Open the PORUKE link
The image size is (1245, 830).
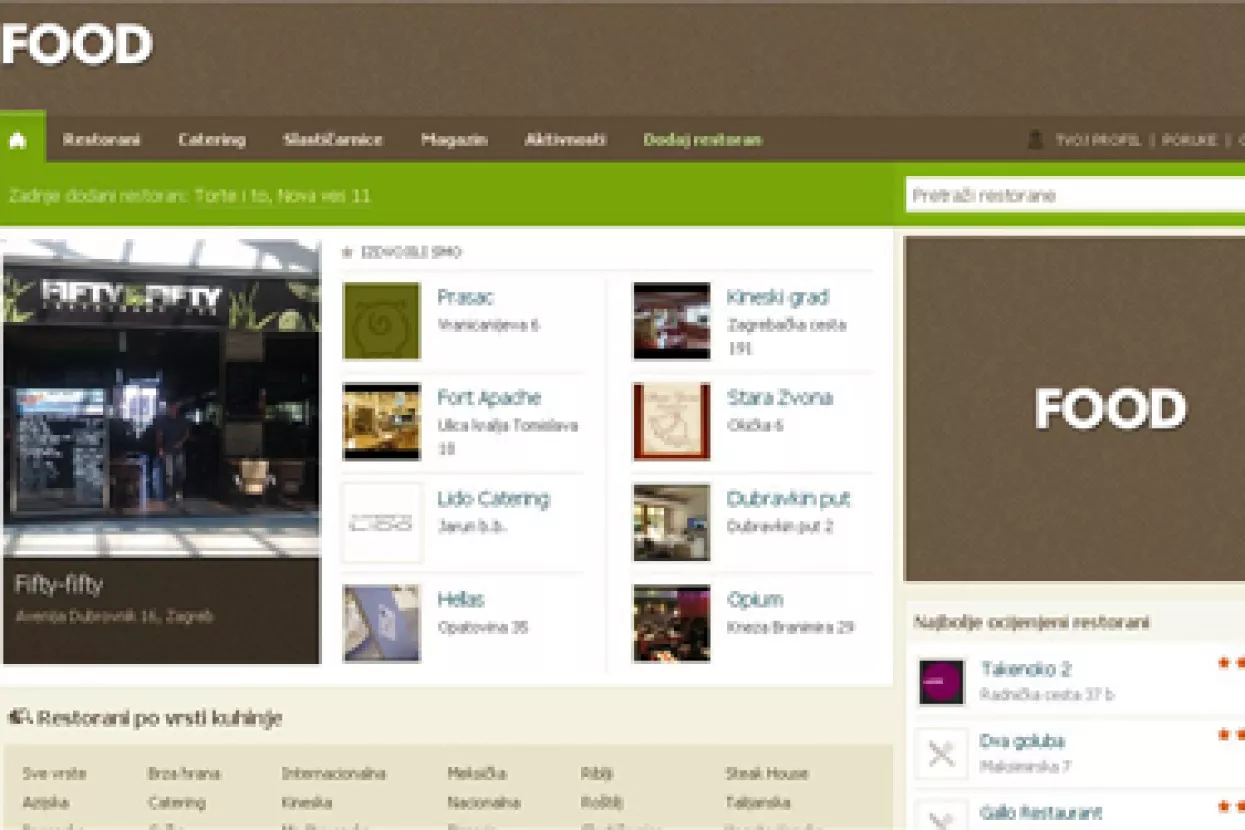(1189, 141)
